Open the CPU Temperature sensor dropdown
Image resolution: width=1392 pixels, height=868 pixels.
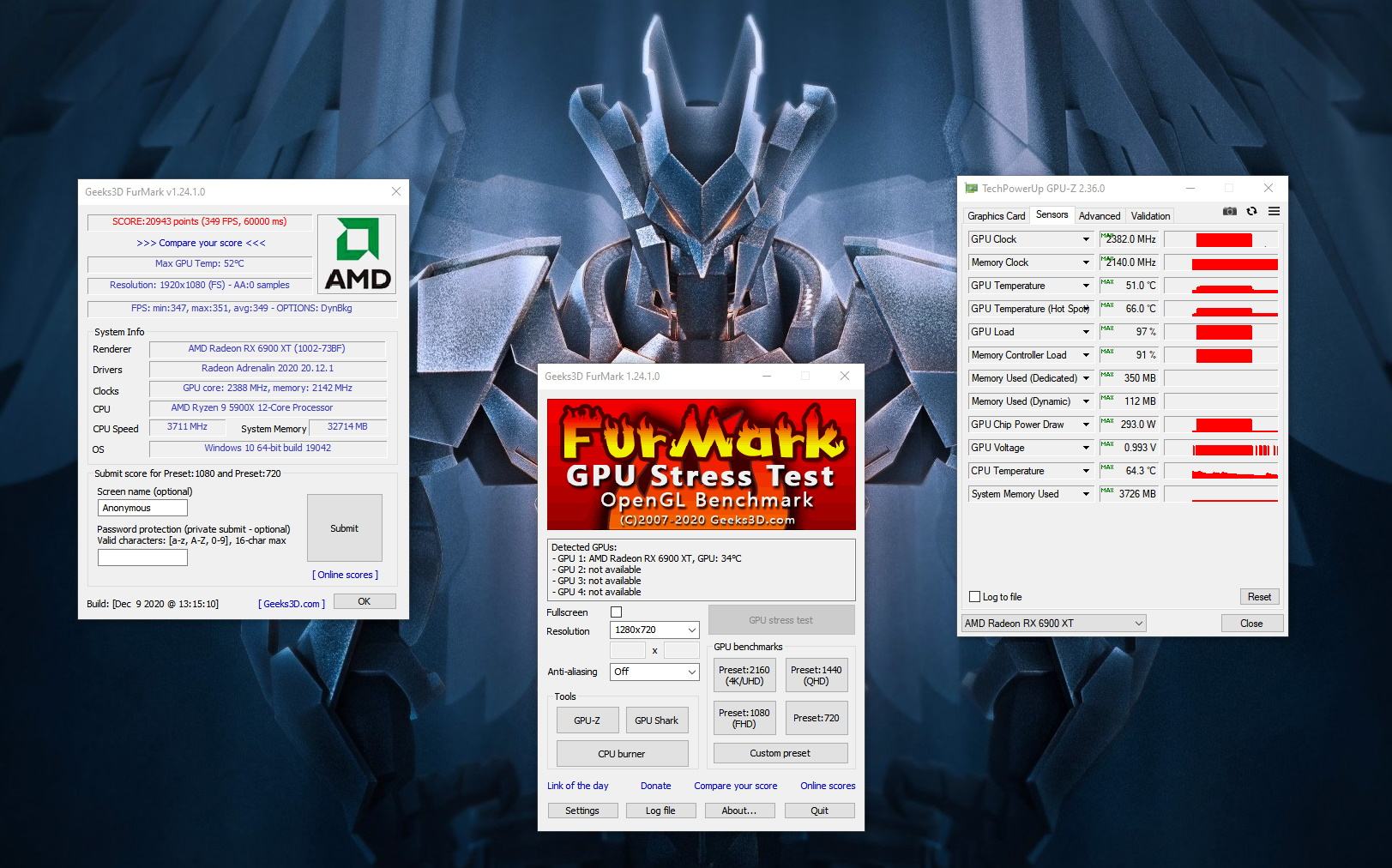pos(1086,471)
